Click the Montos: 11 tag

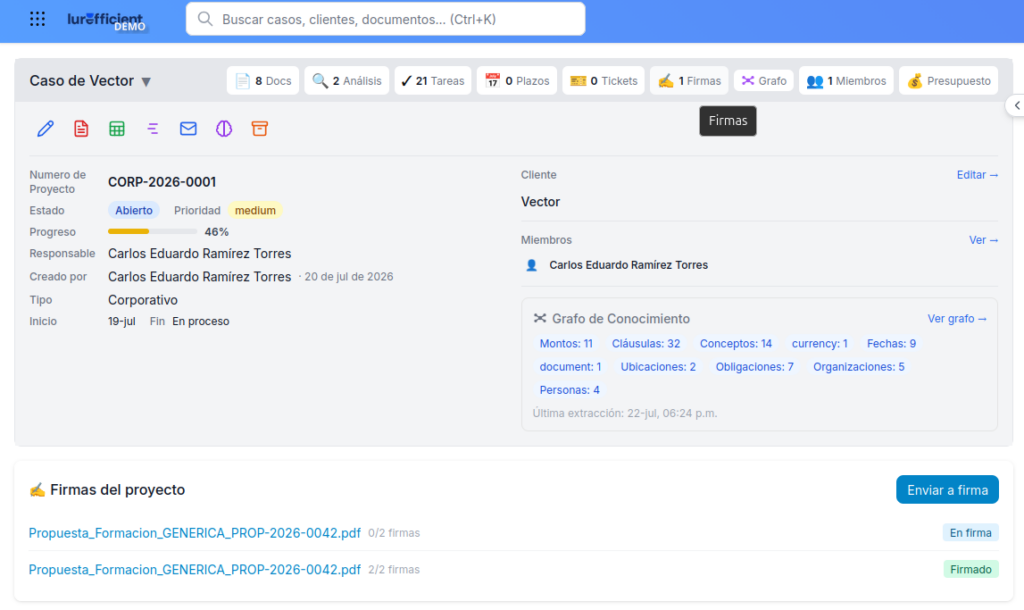[566, 344]
